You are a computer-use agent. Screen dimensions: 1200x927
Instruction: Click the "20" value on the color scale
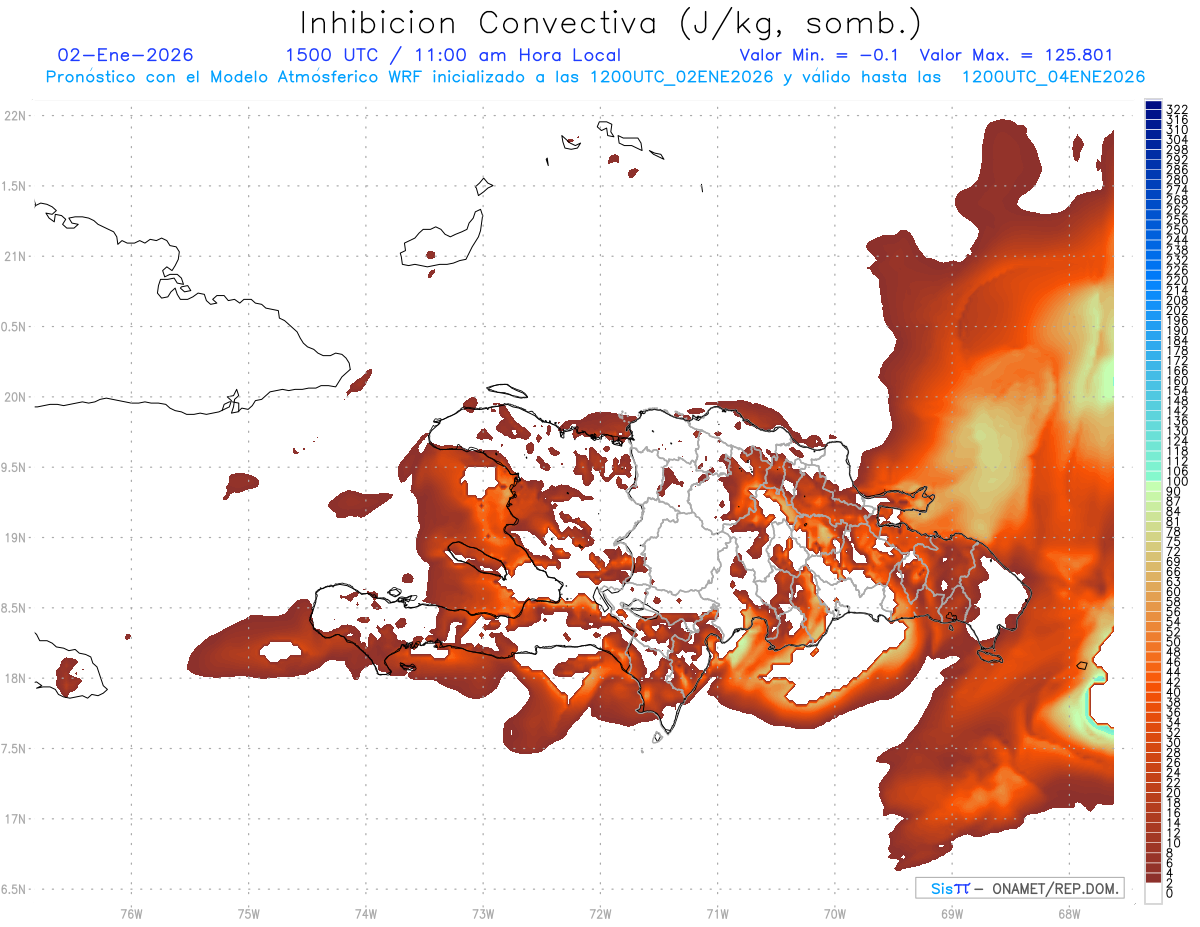click(1173, 793)
